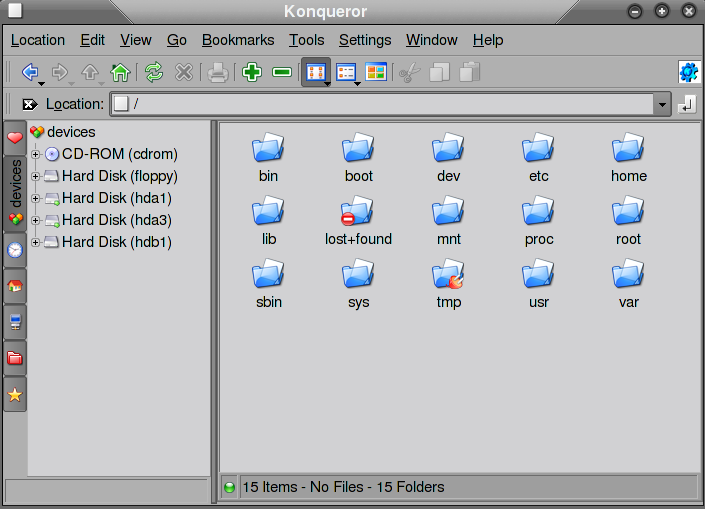Open the Settings menu
Screen dimensions: 705x509
point(365,40)
